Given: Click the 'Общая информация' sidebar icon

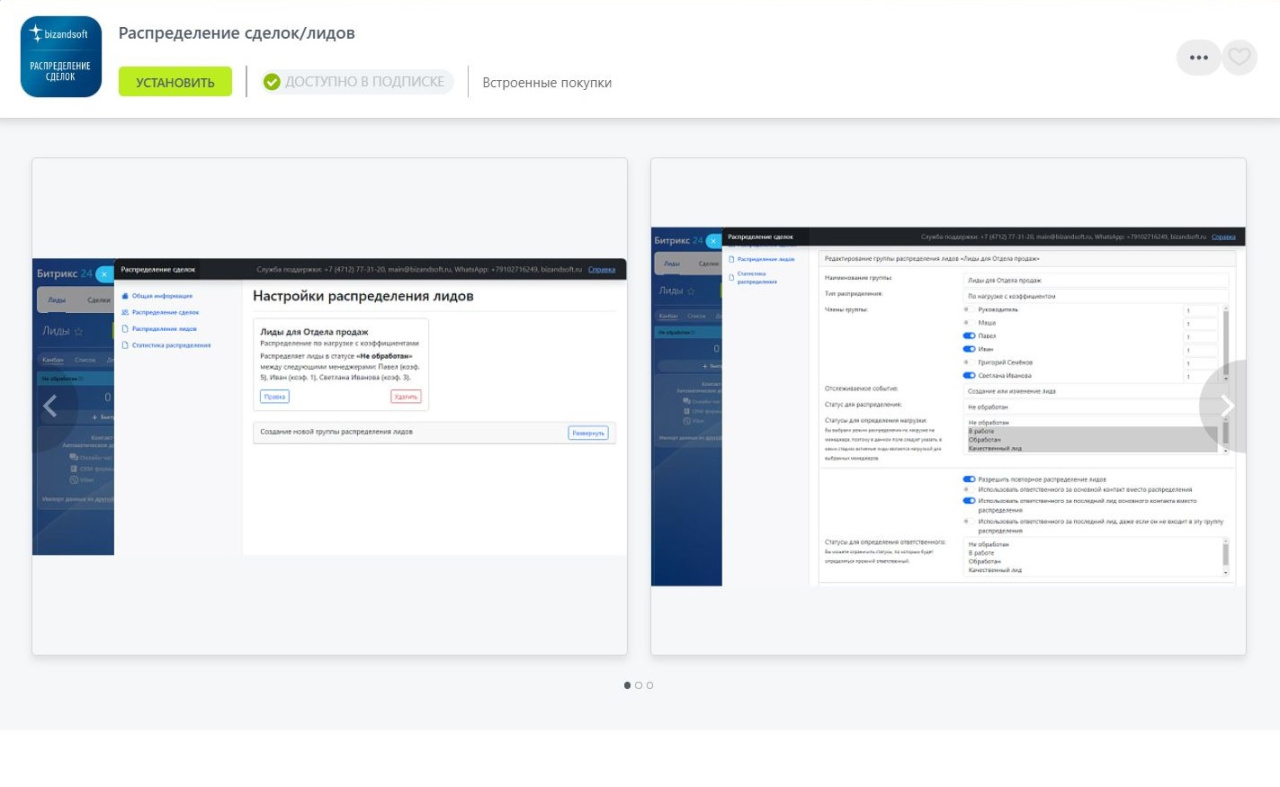Looking at the screenshot, I should 125,296.
